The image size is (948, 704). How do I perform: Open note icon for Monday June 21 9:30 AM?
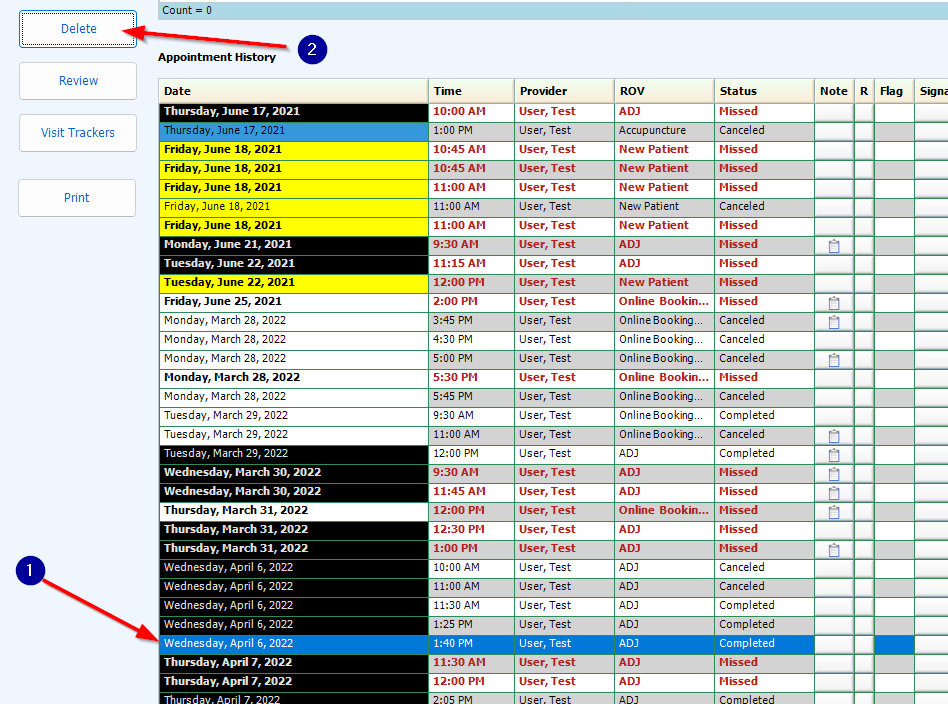[834, 246]
